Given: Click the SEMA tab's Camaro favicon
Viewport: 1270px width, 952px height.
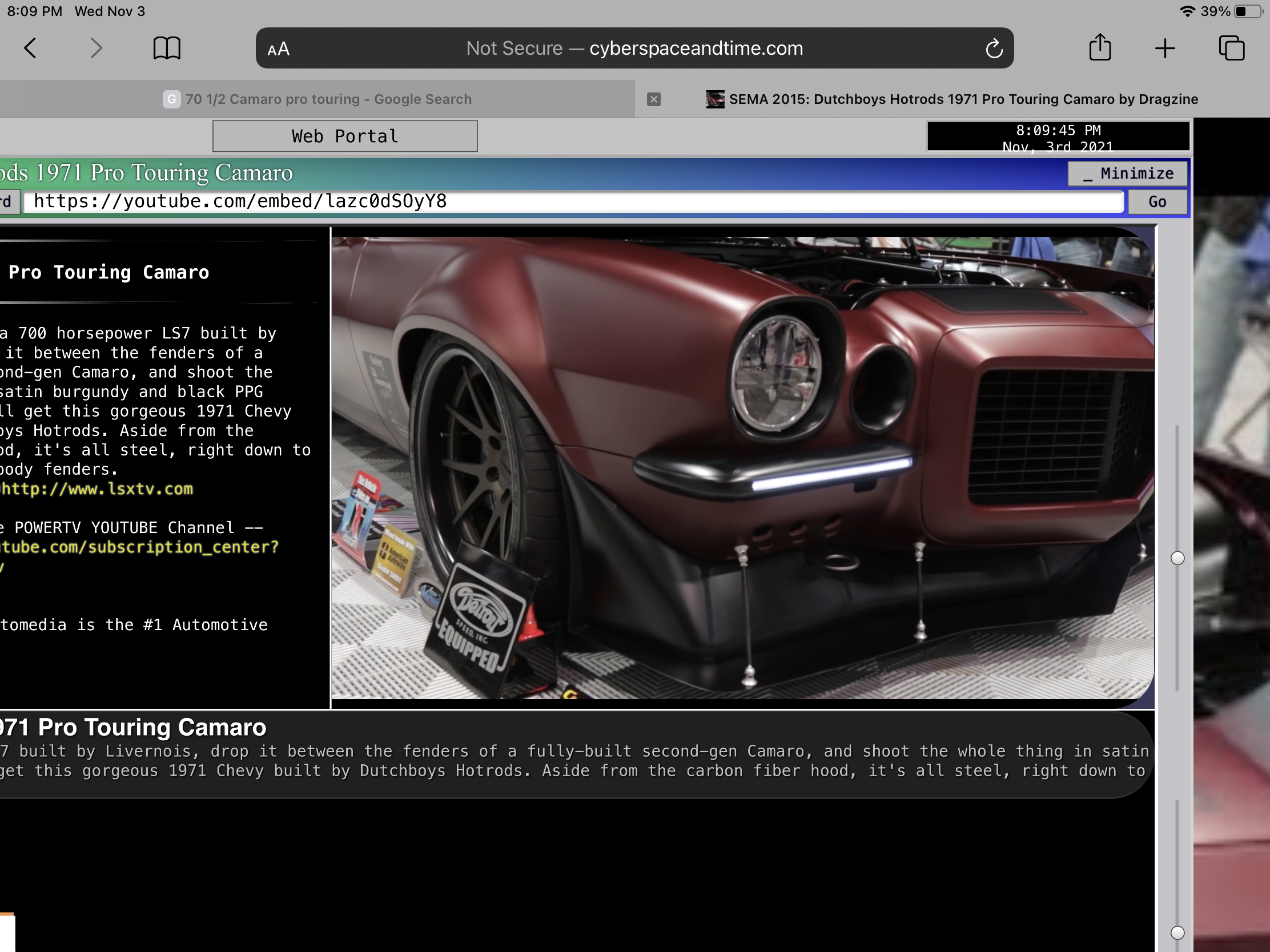Looking at the screenshot, I should 715,99.
